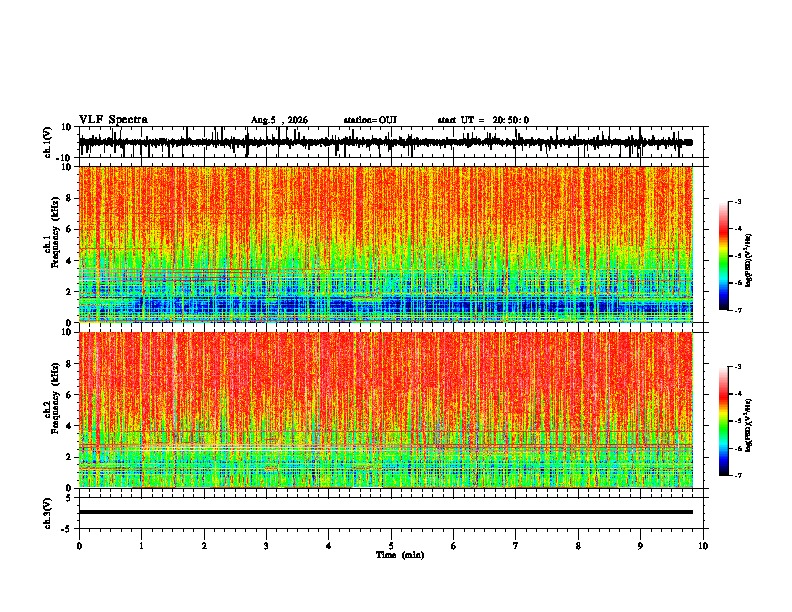Click the 'station=OUI' label
The height and width of the screenshot is (612, 792).
click(370, 120)
